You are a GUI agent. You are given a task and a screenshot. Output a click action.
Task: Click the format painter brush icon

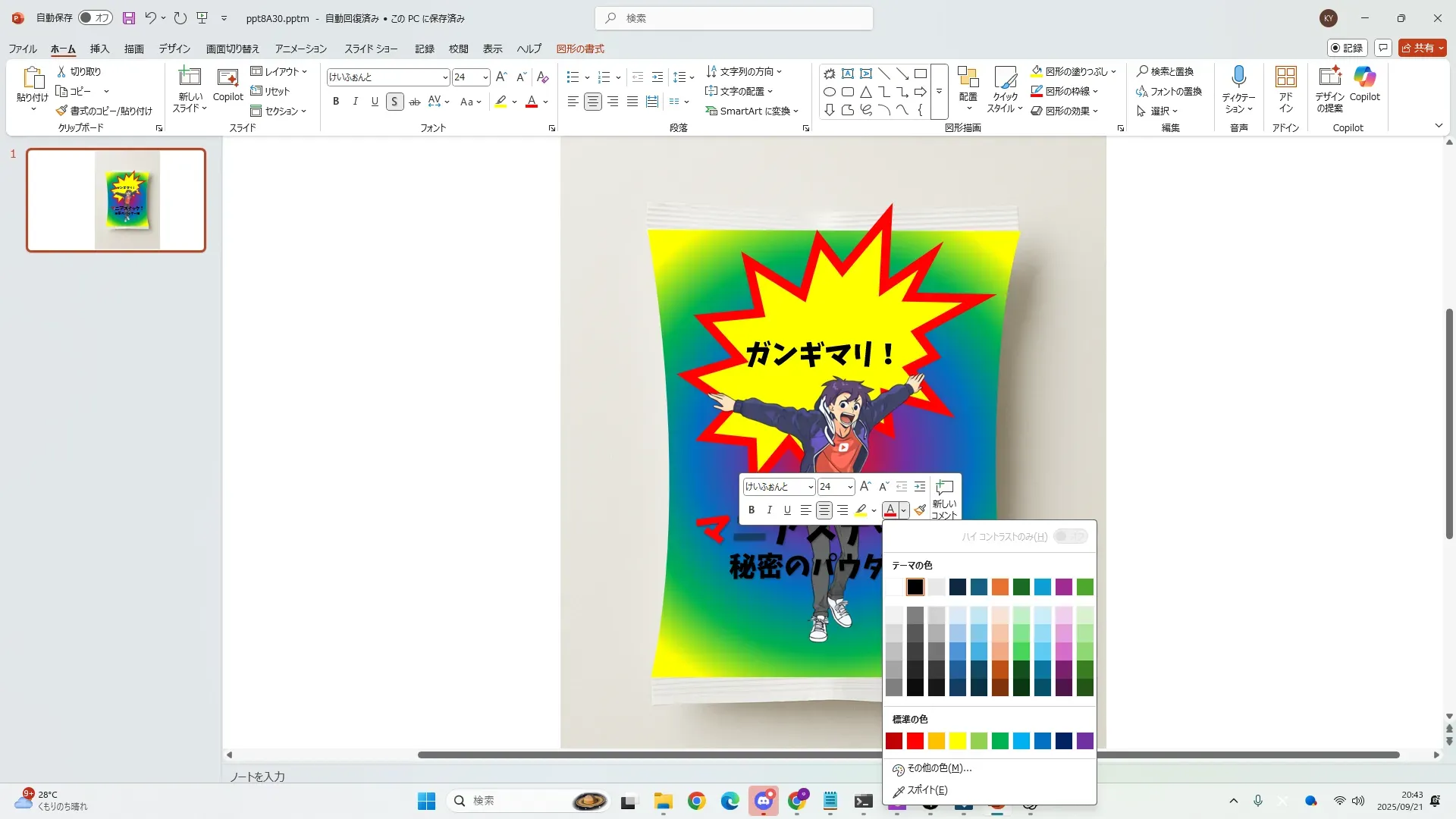pos(920,510)
